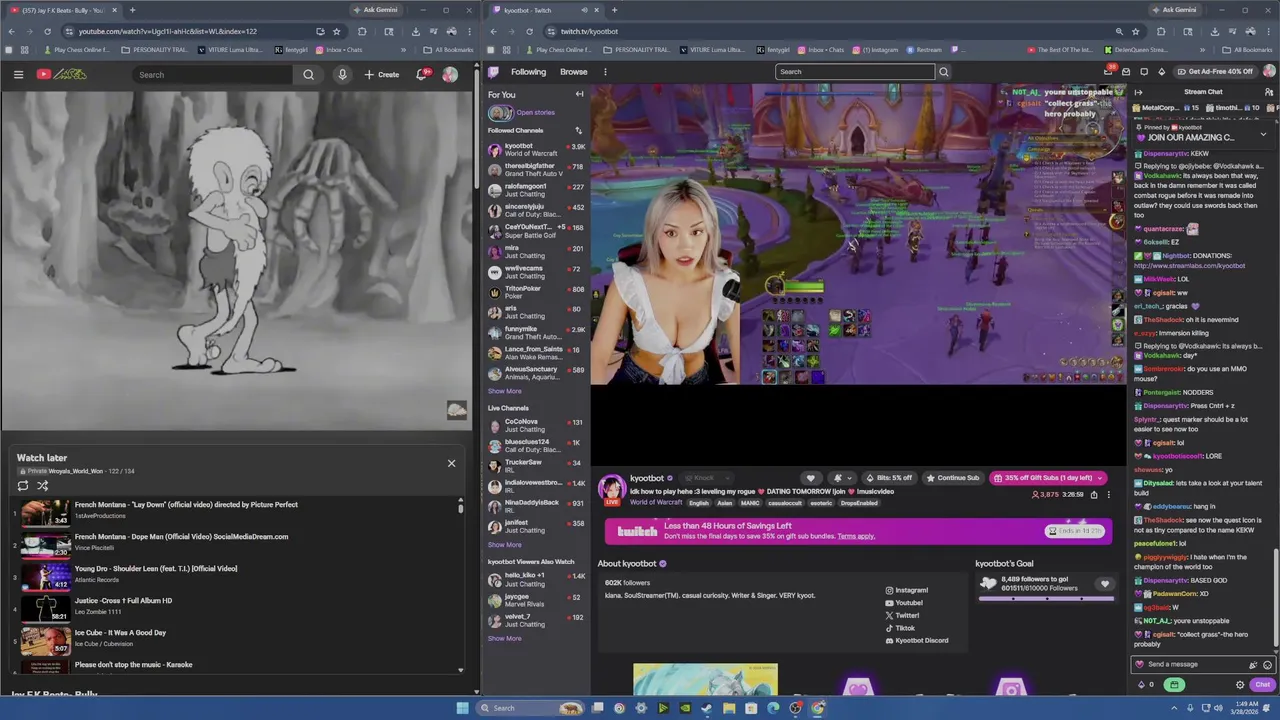Click the Twitch search magnifier button
Viewport: 1280px width, 720px height.
[943, 72]
